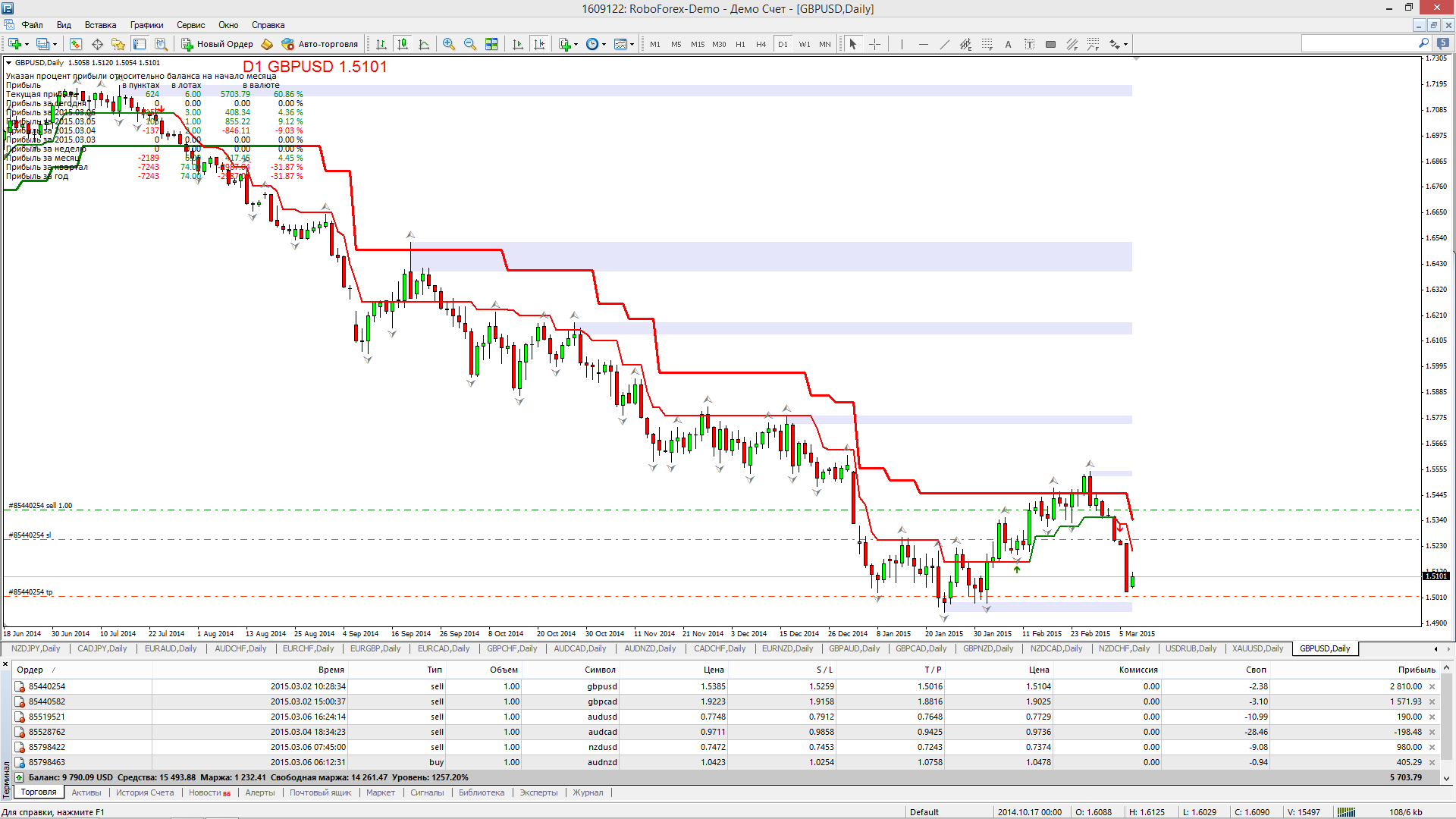Select the Text Label tool

click(1029, 44)
